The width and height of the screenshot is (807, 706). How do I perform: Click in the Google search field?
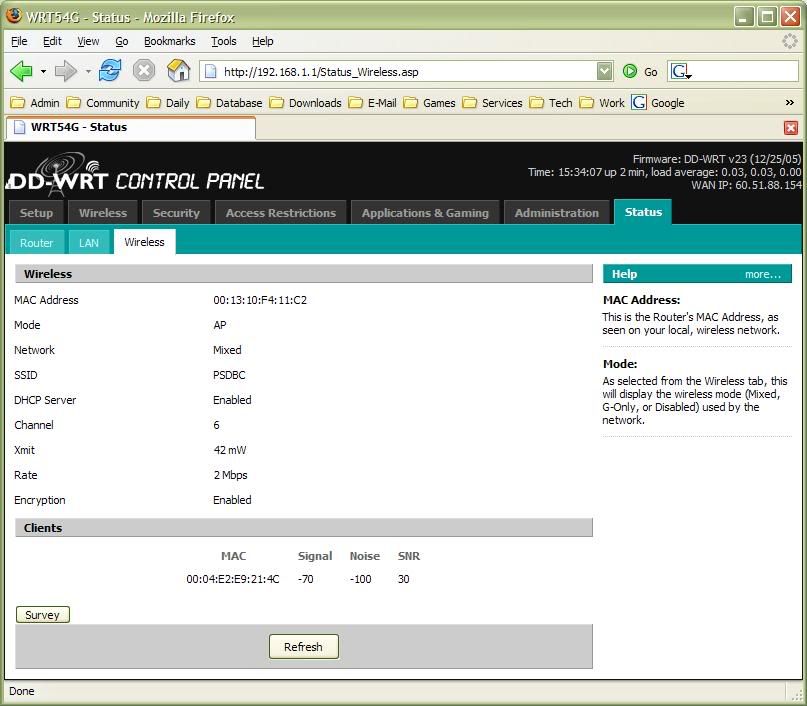point(745,71)
